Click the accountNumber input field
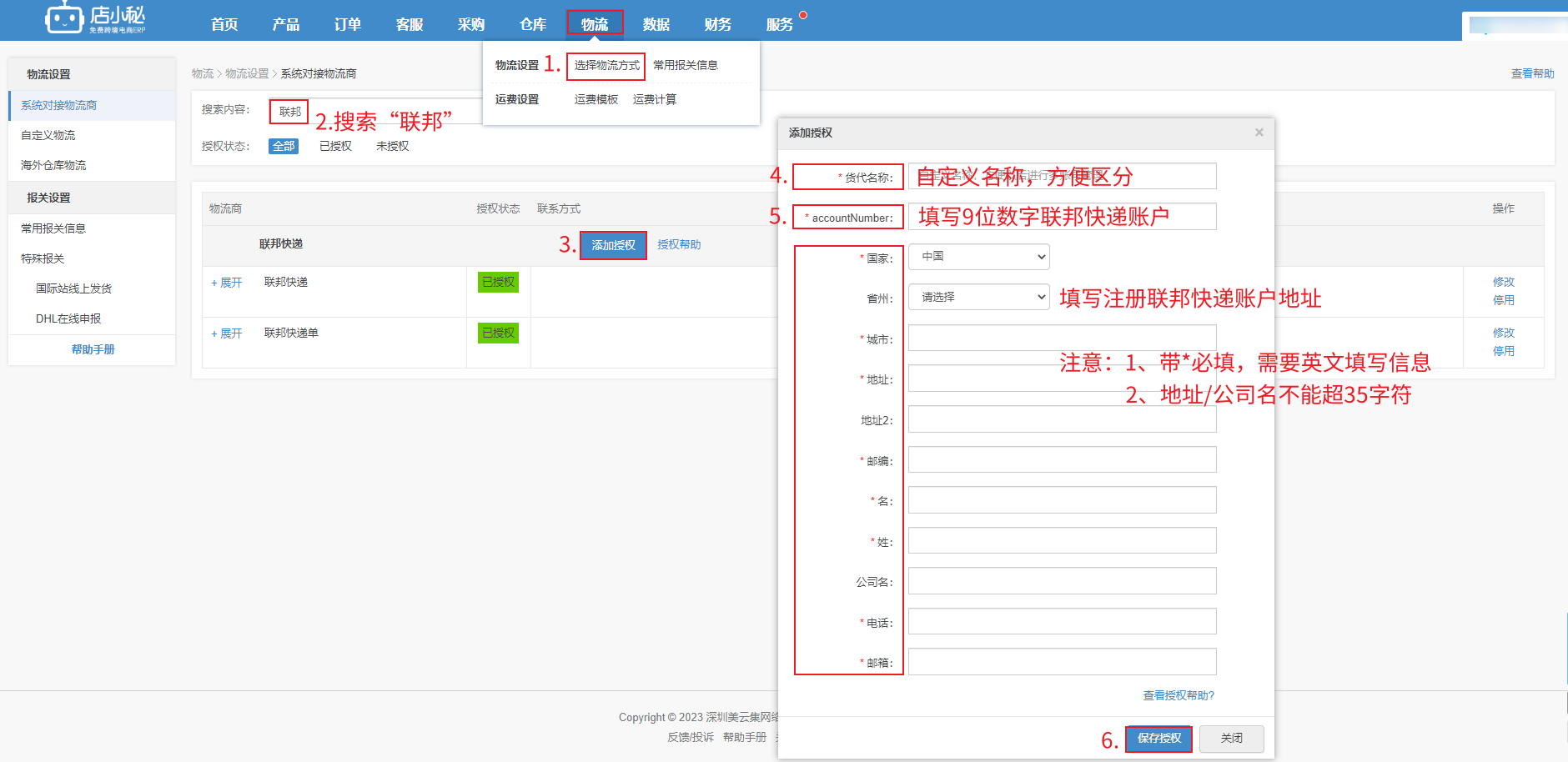This screenshot has width=1568, height=762. point(1062,216)
